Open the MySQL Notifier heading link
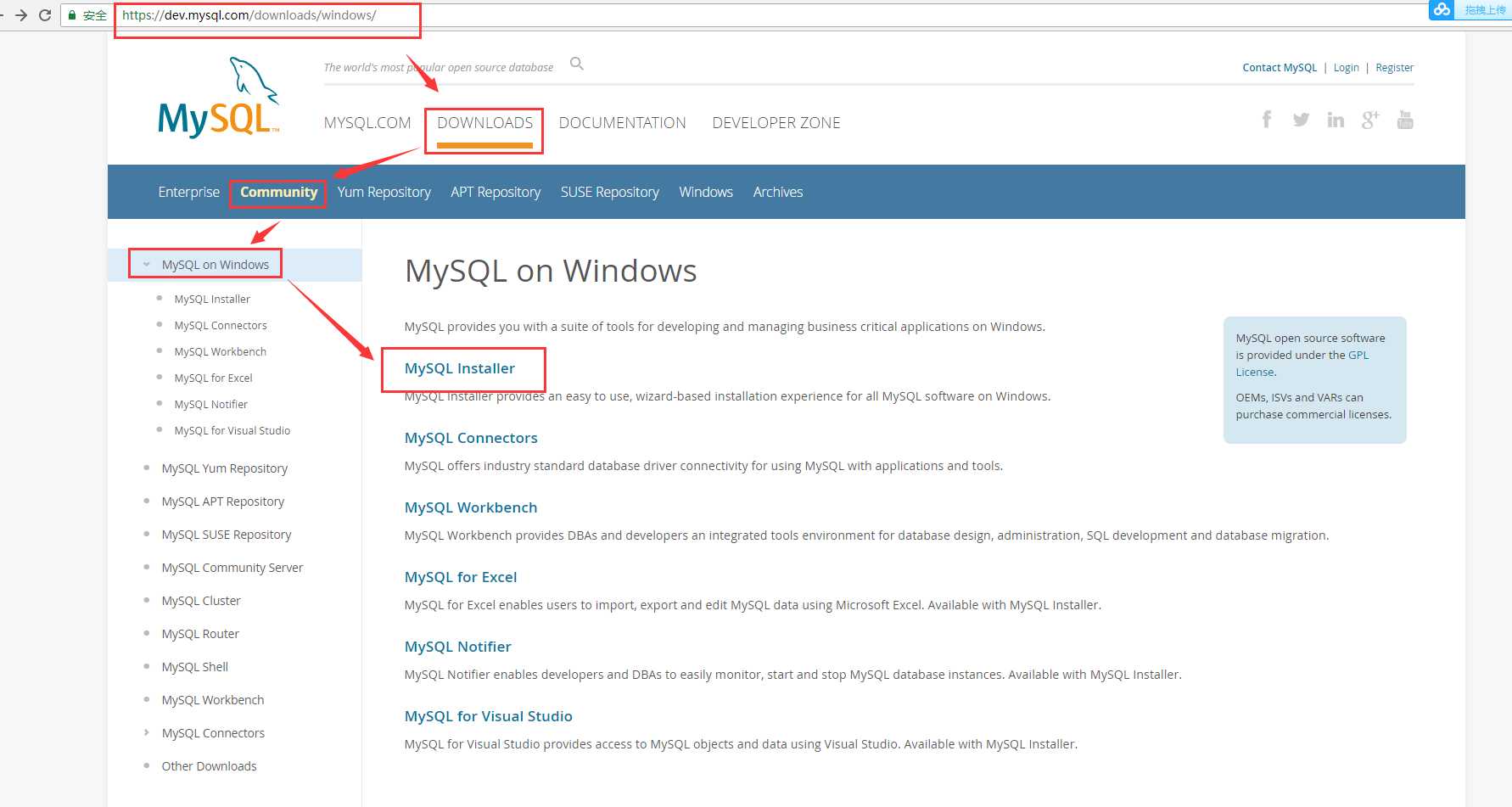1512x807 pixels. tap(458, 647)
